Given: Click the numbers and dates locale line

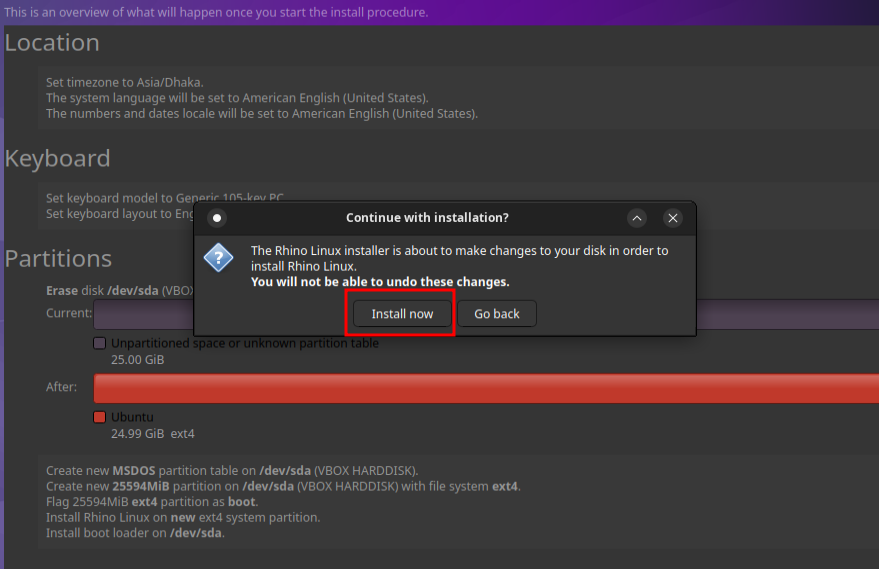Looking at the screenshot, I should (x=262, y=114).
